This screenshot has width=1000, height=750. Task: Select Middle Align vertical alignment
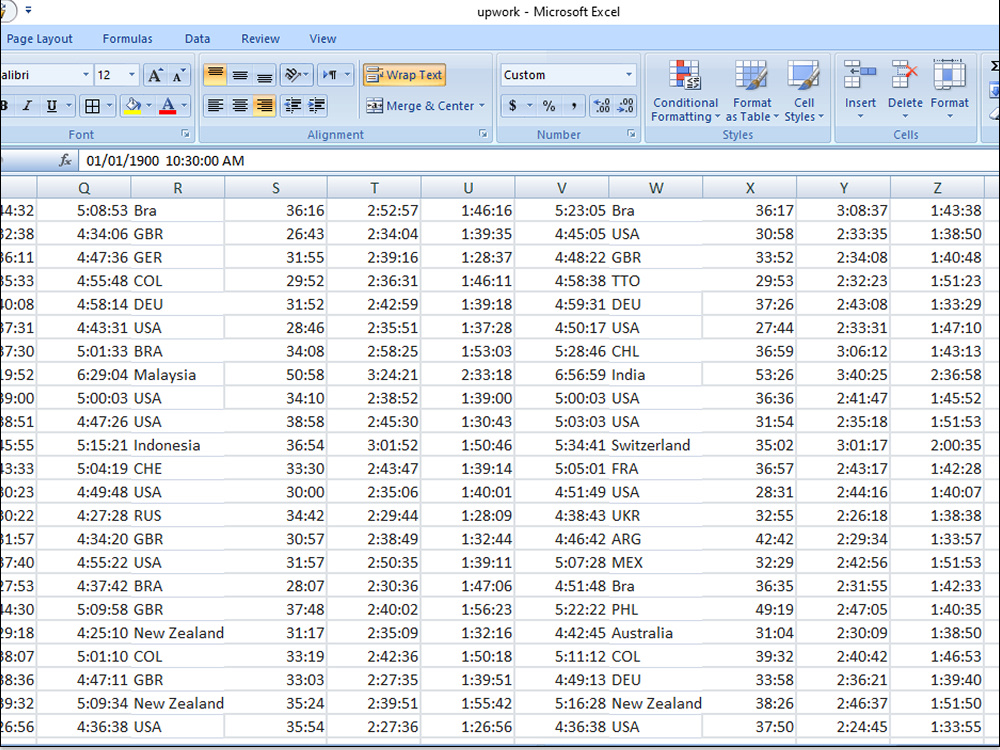240,75
